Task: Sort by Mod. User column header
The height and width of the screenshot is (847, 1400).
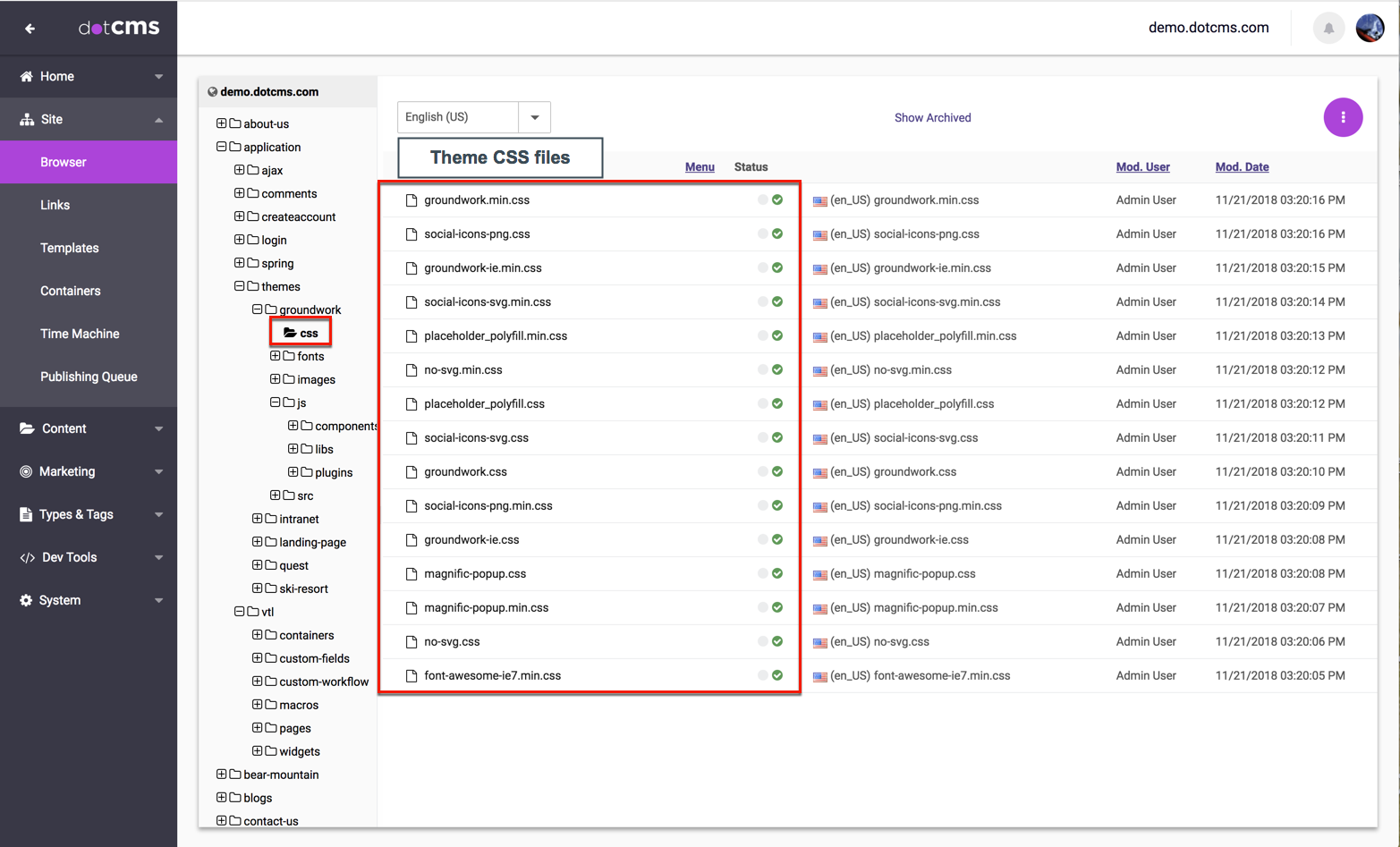Action: point(1142,167)
